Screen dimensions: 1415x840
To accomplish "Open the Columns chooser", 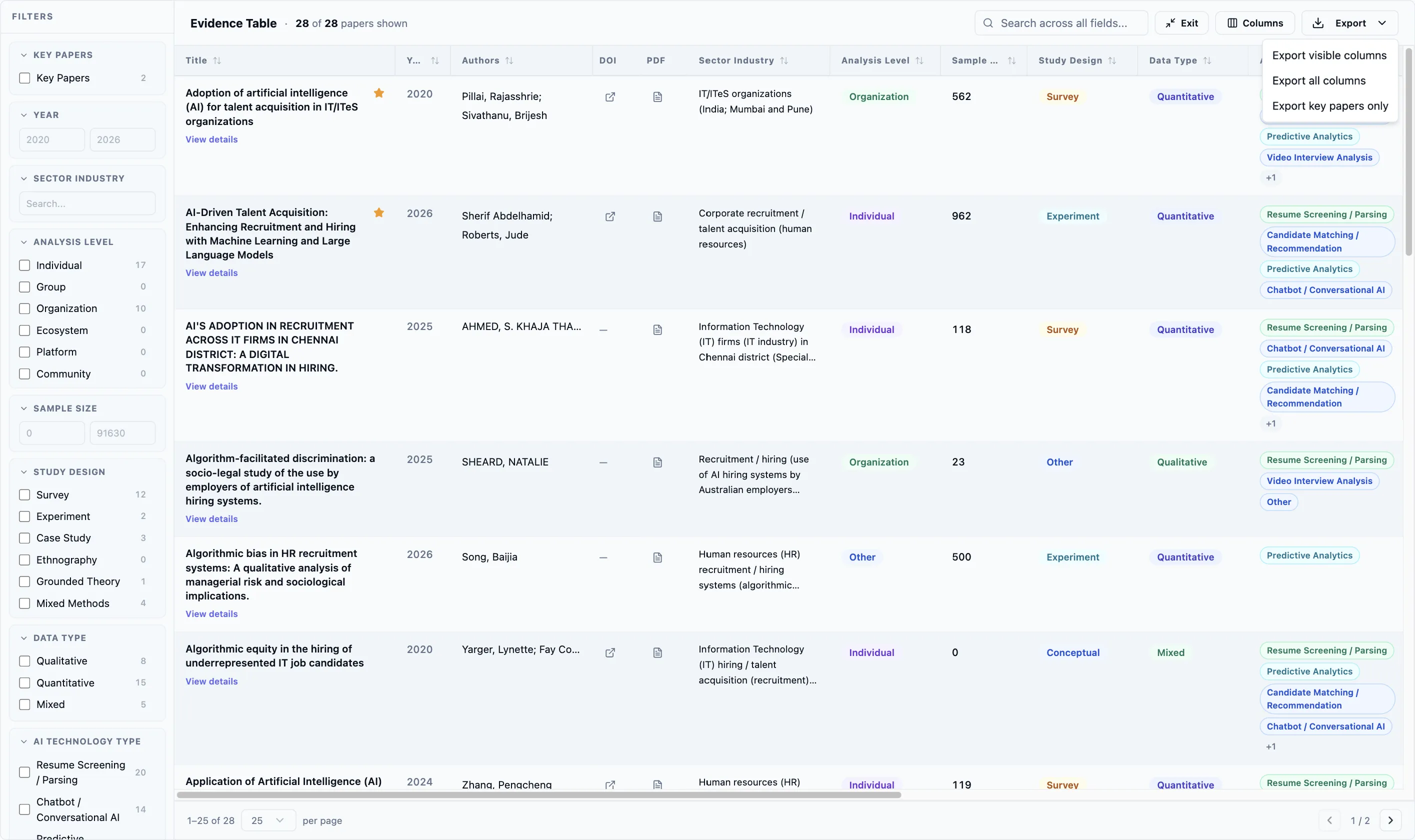I will tap(1255, 23).
